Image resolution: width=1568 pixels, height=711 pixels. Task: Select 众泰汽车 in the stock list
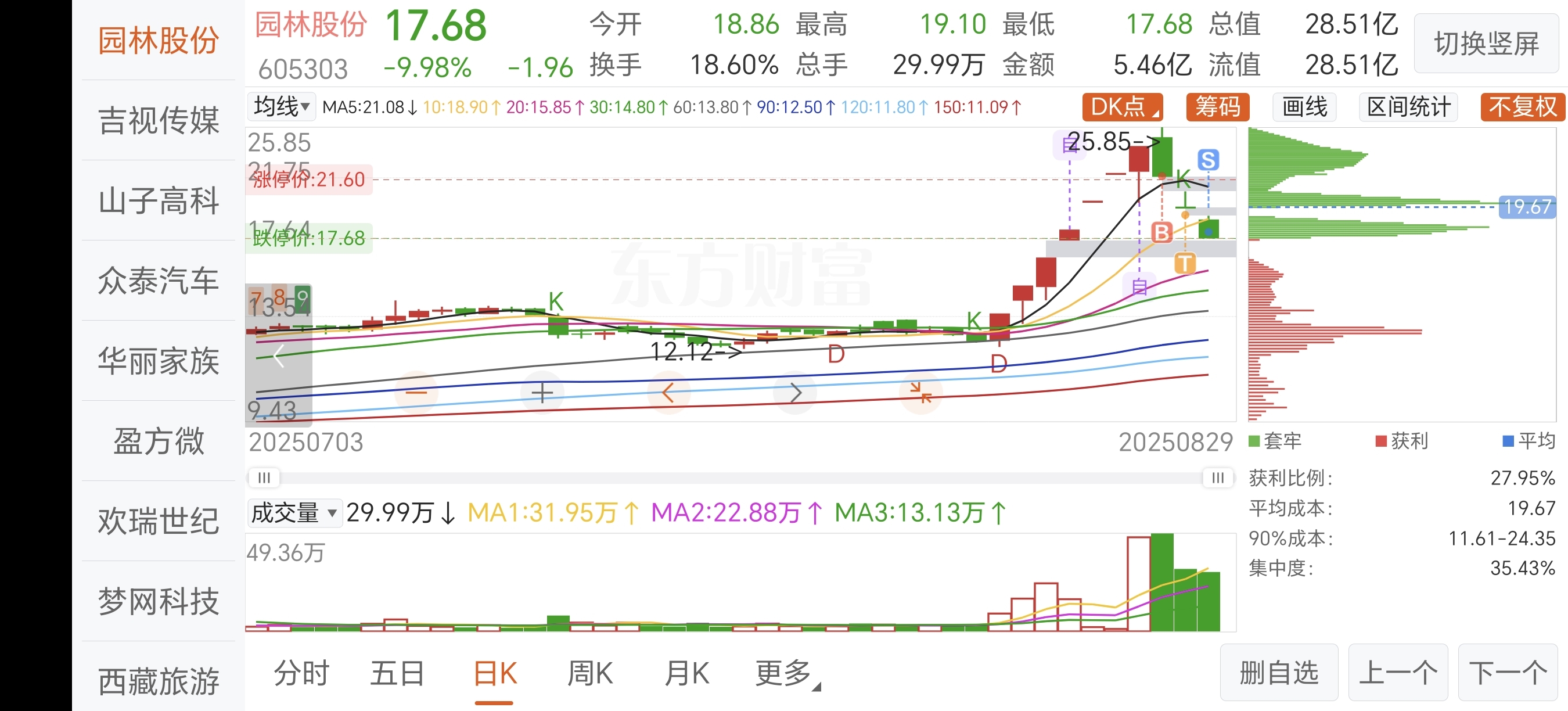point(159,281)
